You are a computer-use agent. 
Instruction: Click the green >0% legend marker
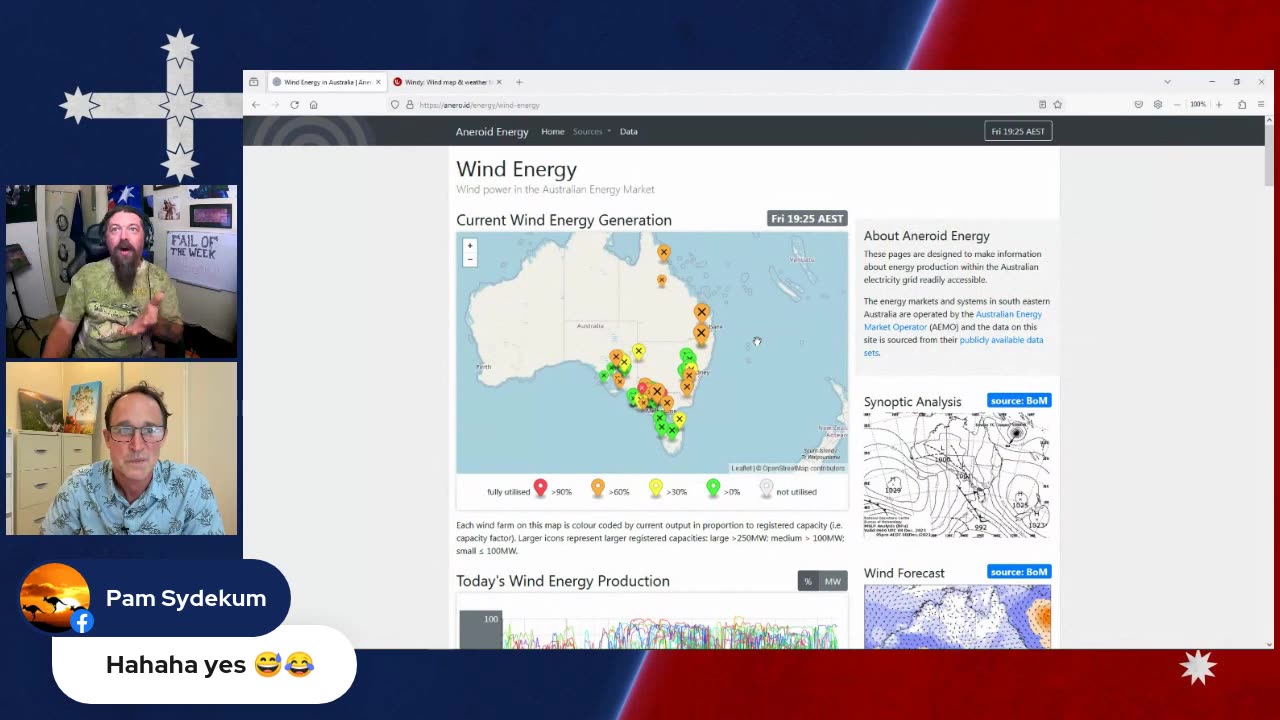coord(713,488)
